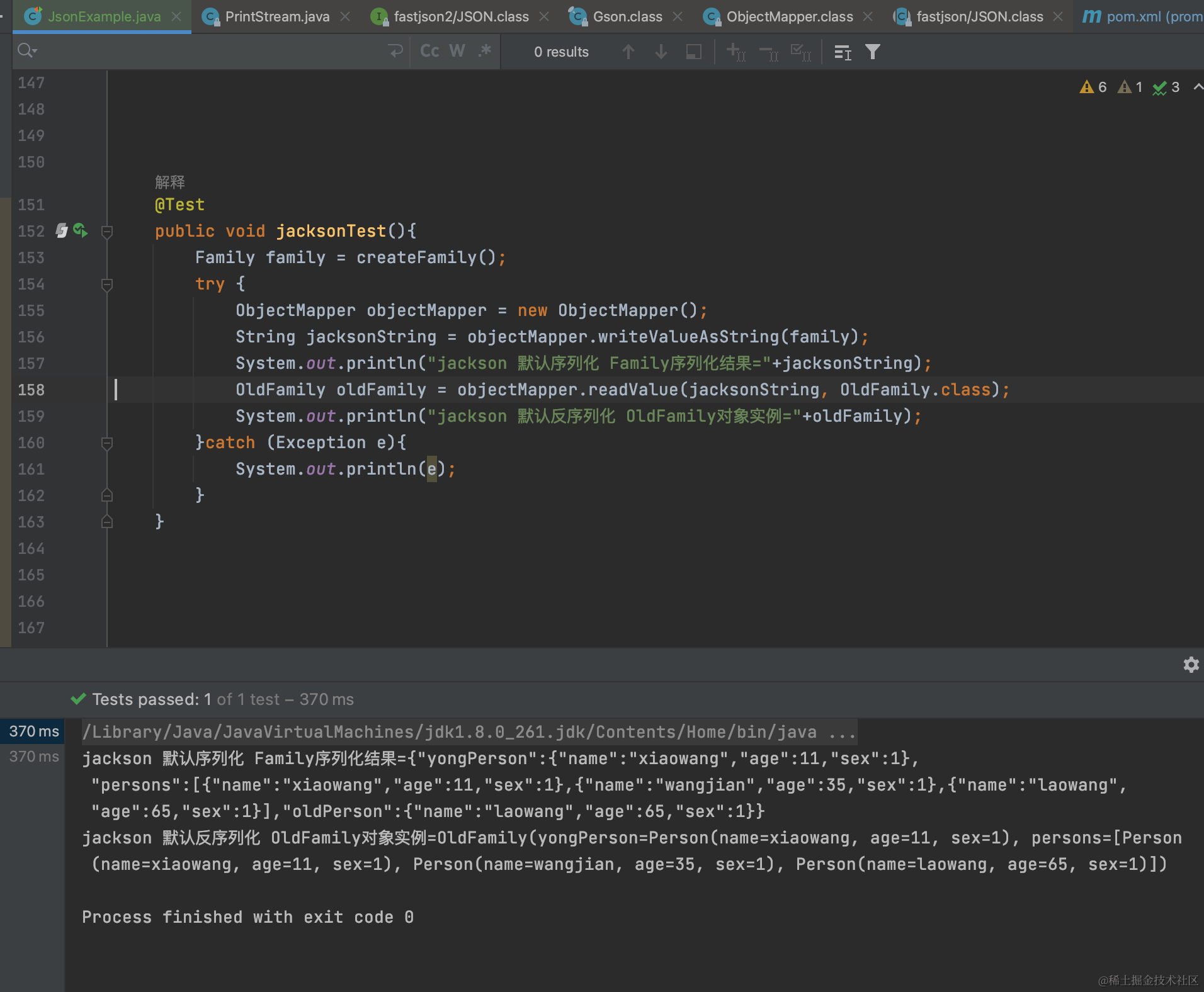The image size is (1204, 992).
Task: Click fold end marker at line 162
Action: pos(107,495)
